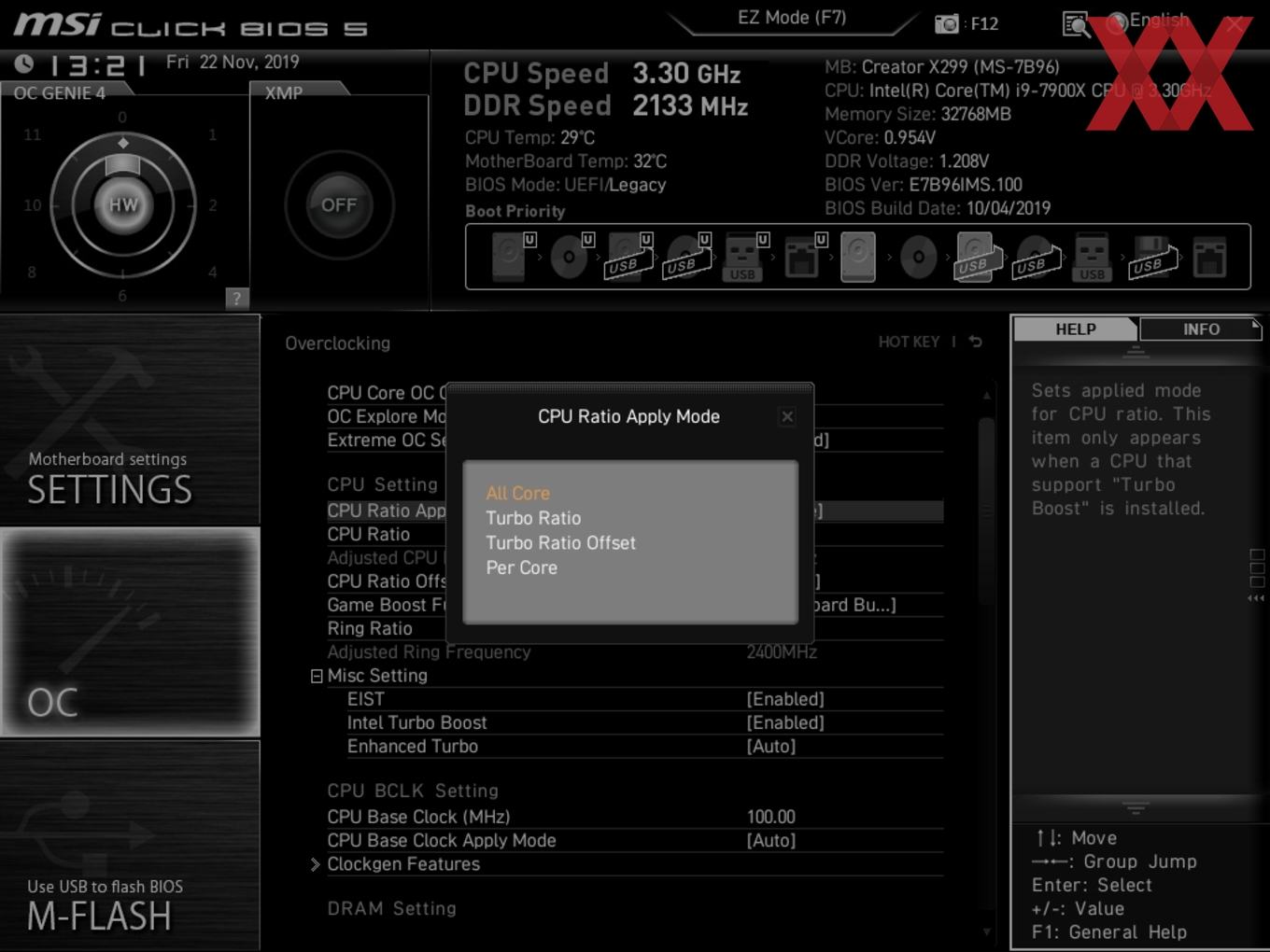This screenshot has width=1270, height=952.
Task: Select legacy USB key boot icon
Action: coord(1092,257)
